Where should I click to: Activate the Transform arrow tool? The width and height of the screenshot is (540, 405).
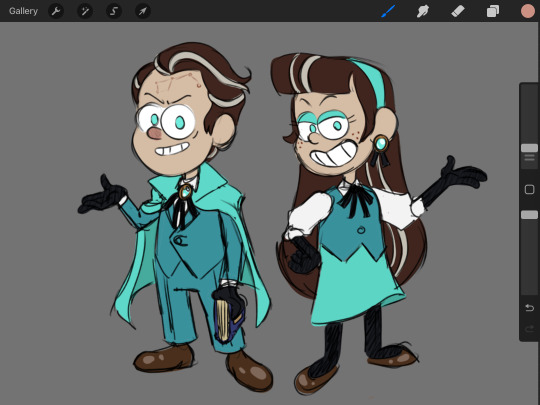click(143, 11)
